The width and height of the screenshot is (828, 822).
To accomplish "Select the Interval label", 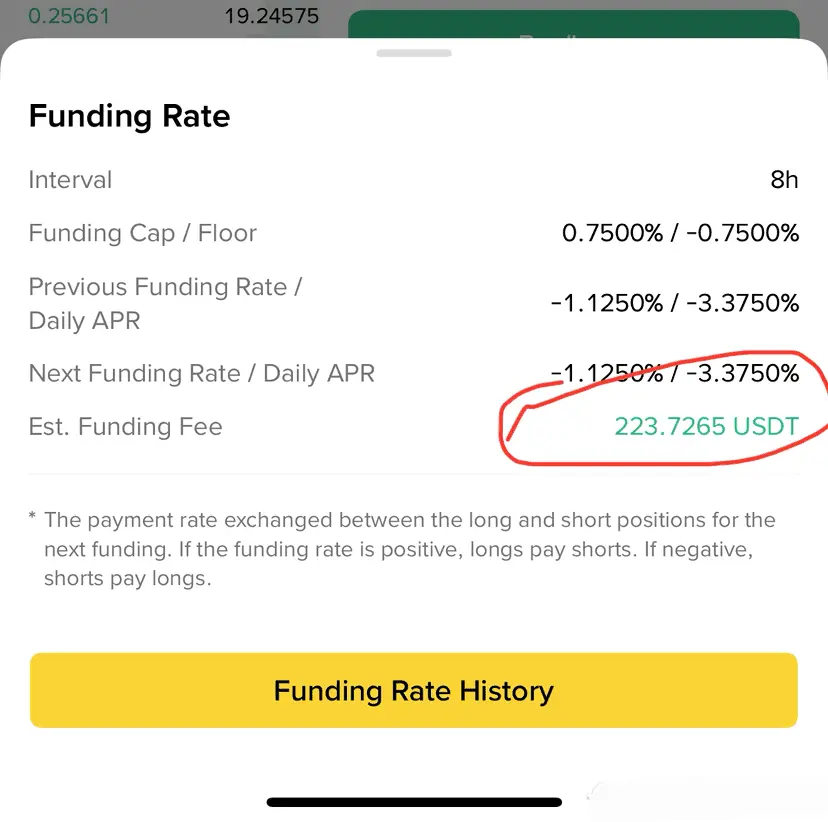I will [x=70, y=180].
